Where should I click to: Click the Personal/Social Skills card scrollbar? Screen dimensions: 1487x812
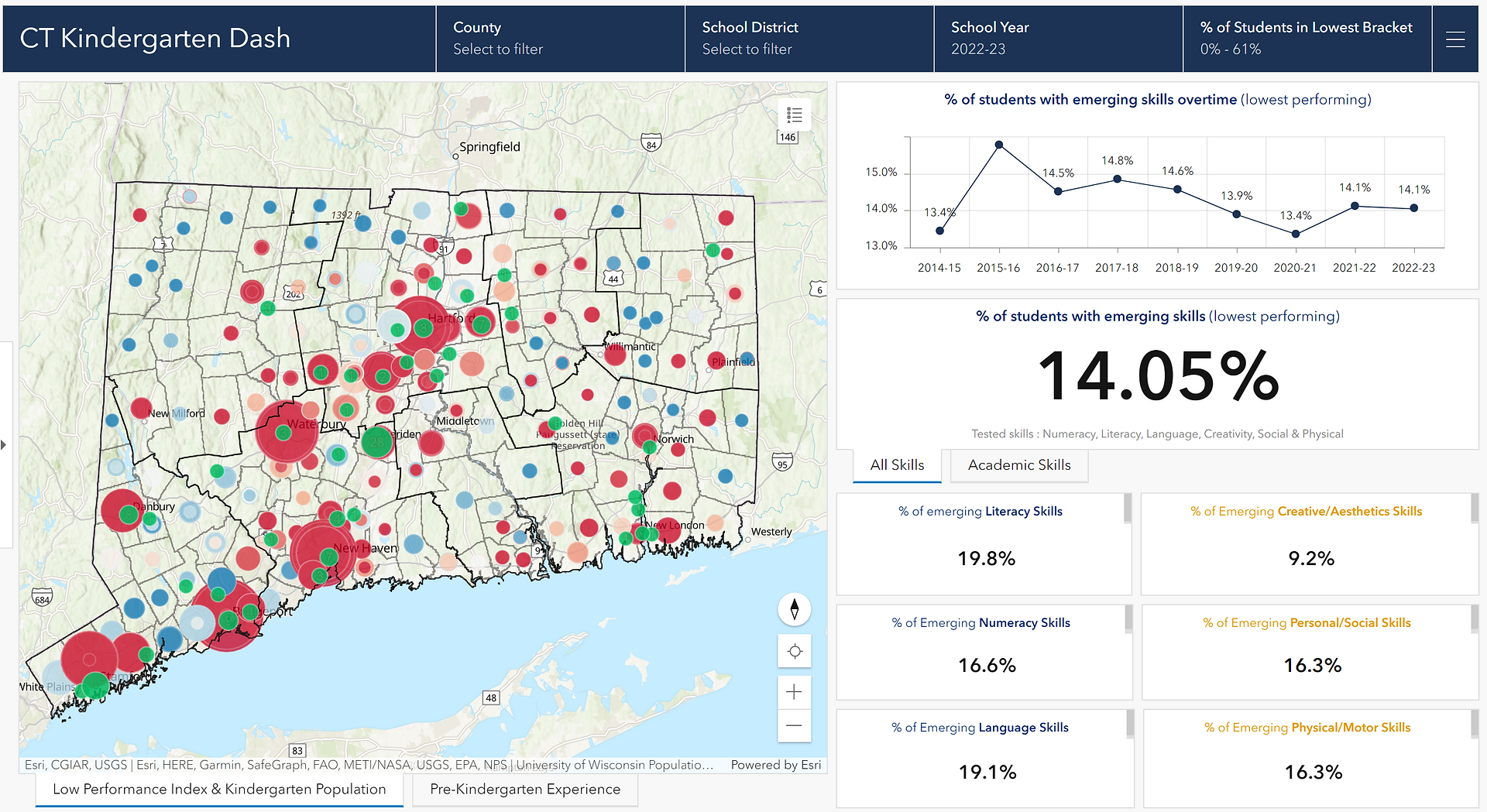[x=1475, y=619]
